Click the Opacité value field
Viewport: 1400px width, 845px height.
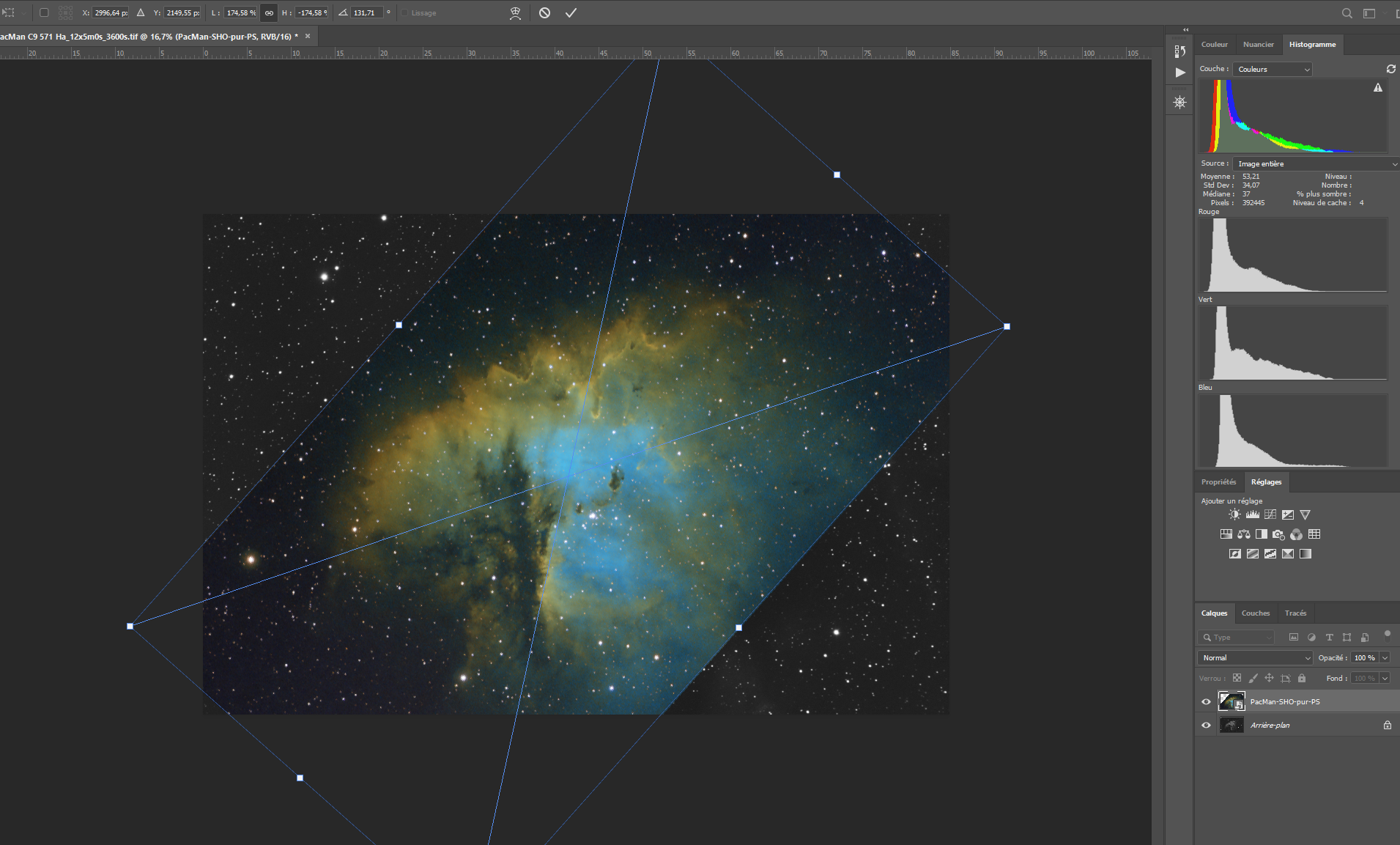pos(1364,657)
